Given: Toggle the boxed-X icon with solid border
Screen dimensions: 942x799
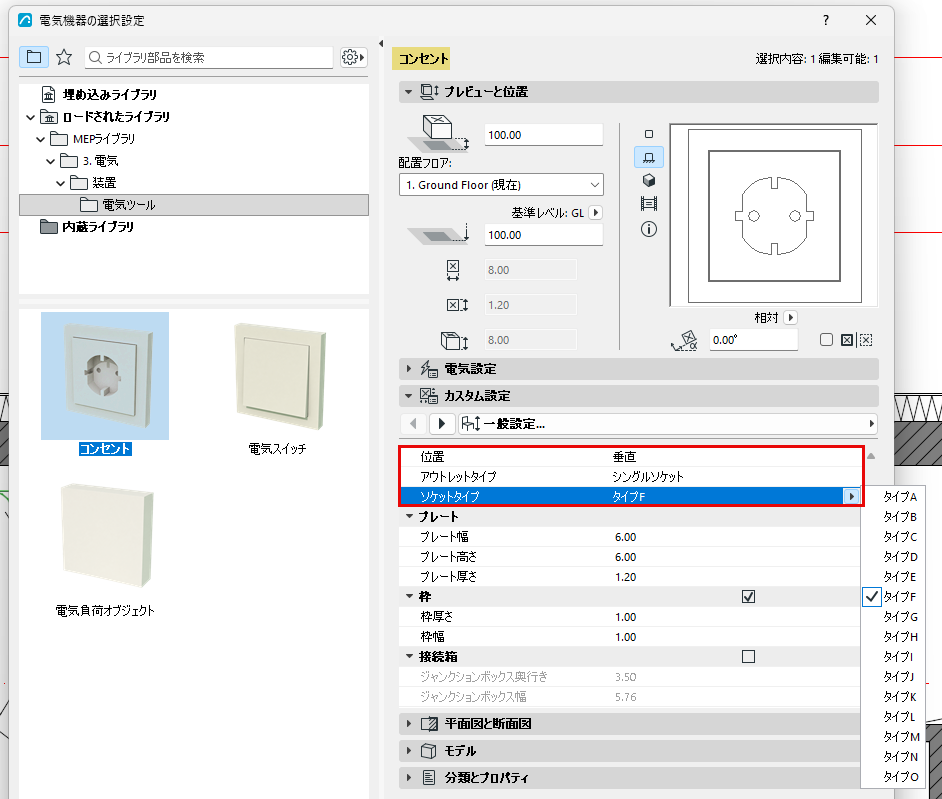Looking at the screenshot, I should (847, 340).
